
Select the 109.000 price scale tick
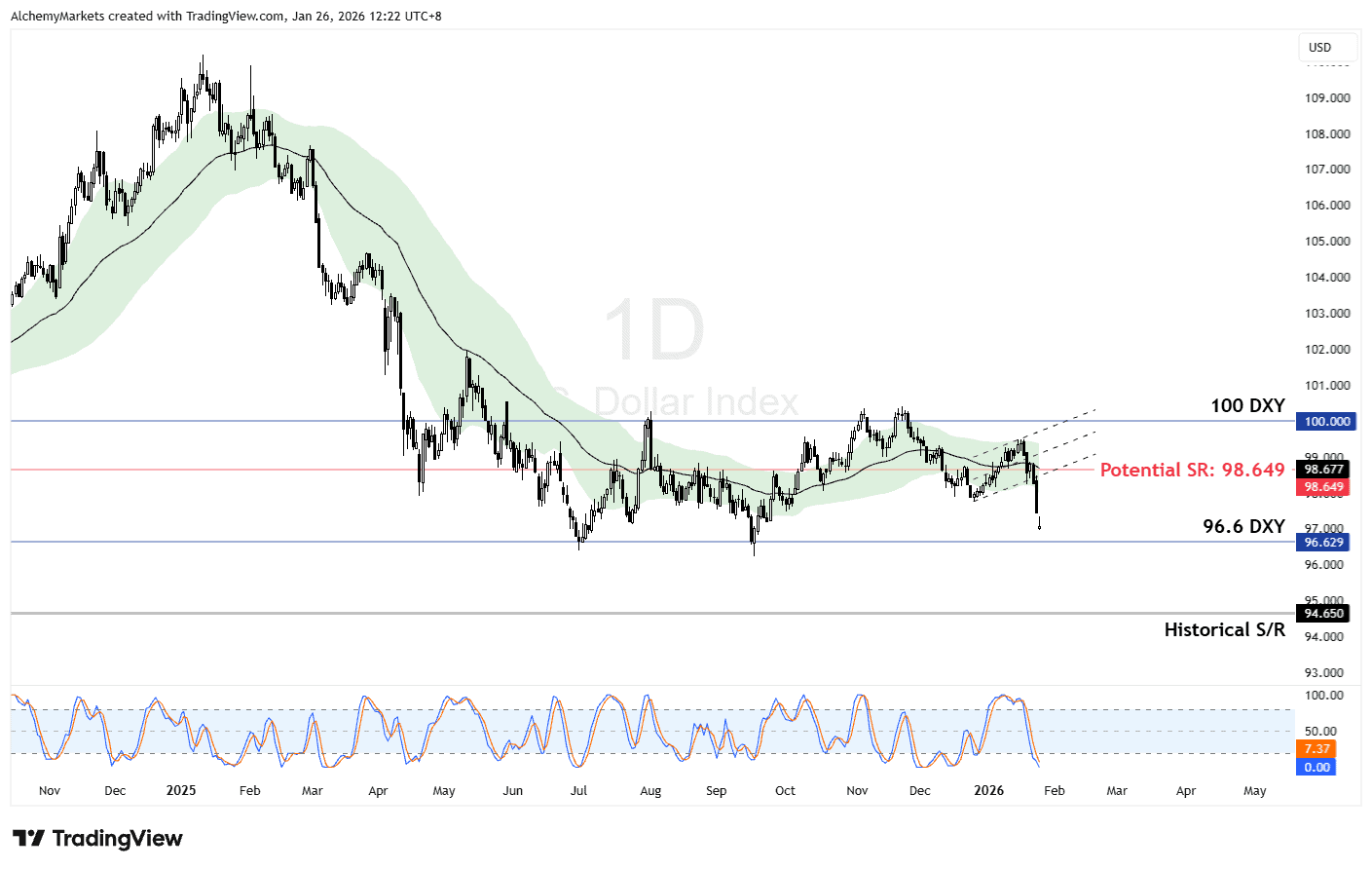click(x=1327, y=98)
